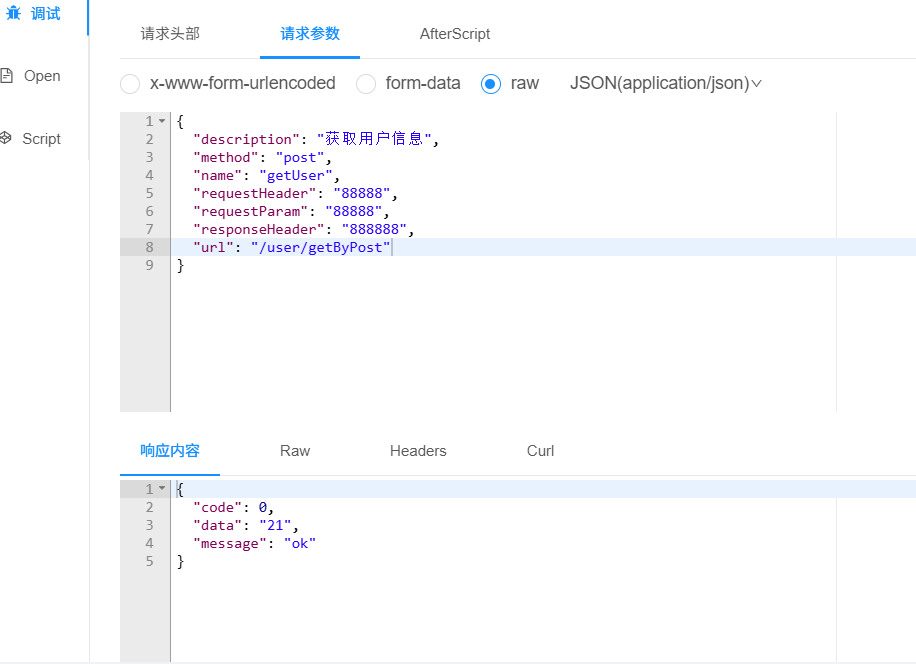
Task: Click the "ok" message value in response
Action: point(300,543)
